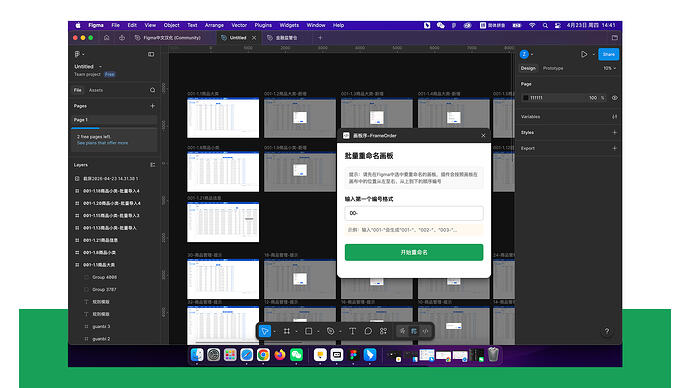690x388 pixels.
Task: Open Firefox in the Dock
Action: 280,355
